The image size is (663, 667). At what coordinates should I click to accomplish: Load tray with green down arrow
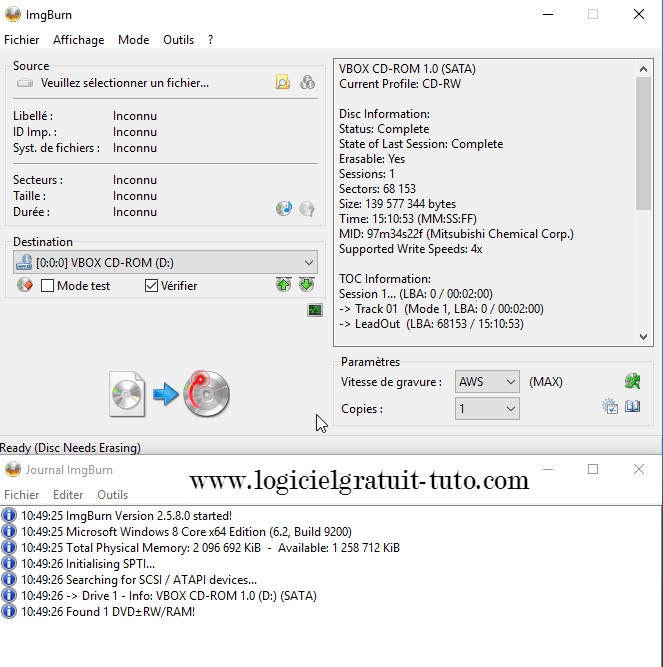point(307,285)
